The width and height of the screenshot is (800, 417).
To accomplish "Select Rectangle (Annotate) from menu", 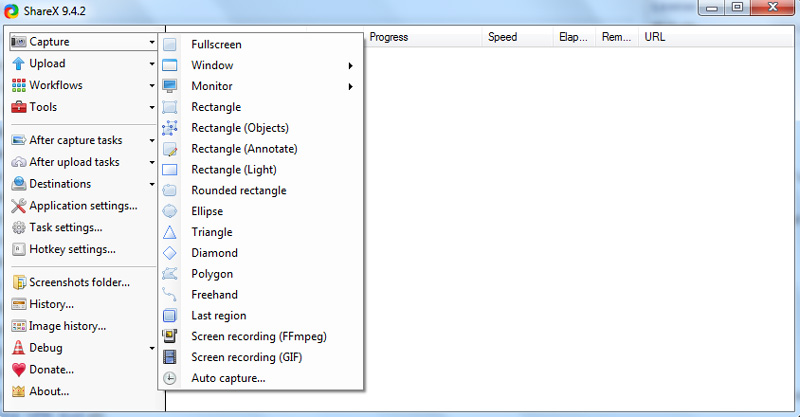I will pos(244,149).
